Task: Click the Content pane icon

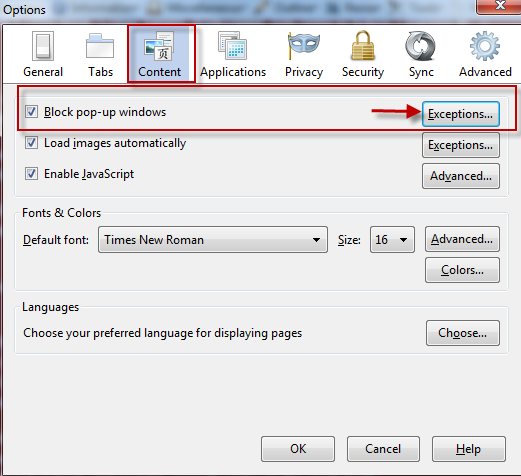Action: (x=160, y=46)
